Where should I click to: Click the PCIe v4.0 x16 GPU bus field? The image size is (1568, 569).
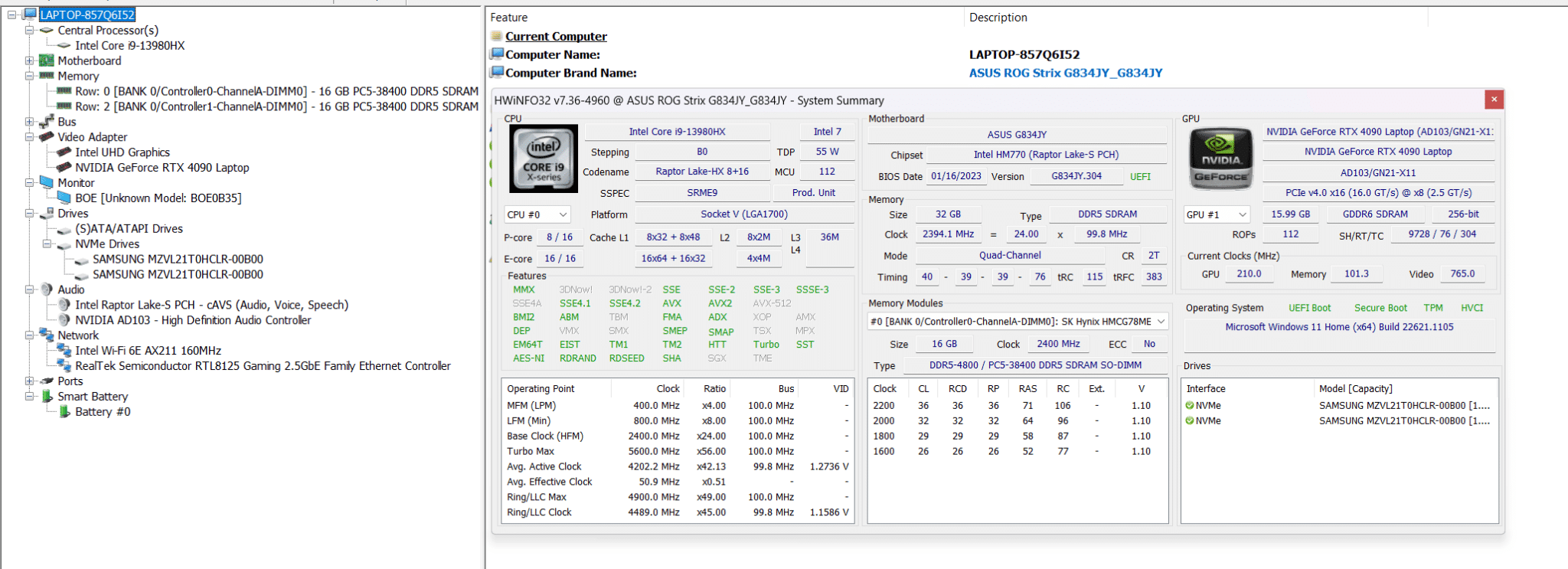point(1378,193)
